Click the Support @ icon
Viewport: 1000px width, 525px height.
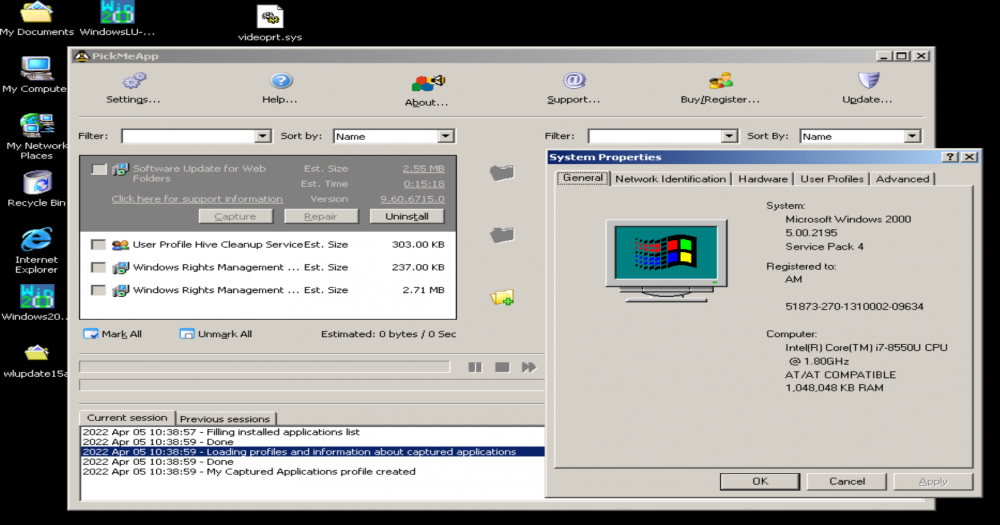(x=573, y=81)
